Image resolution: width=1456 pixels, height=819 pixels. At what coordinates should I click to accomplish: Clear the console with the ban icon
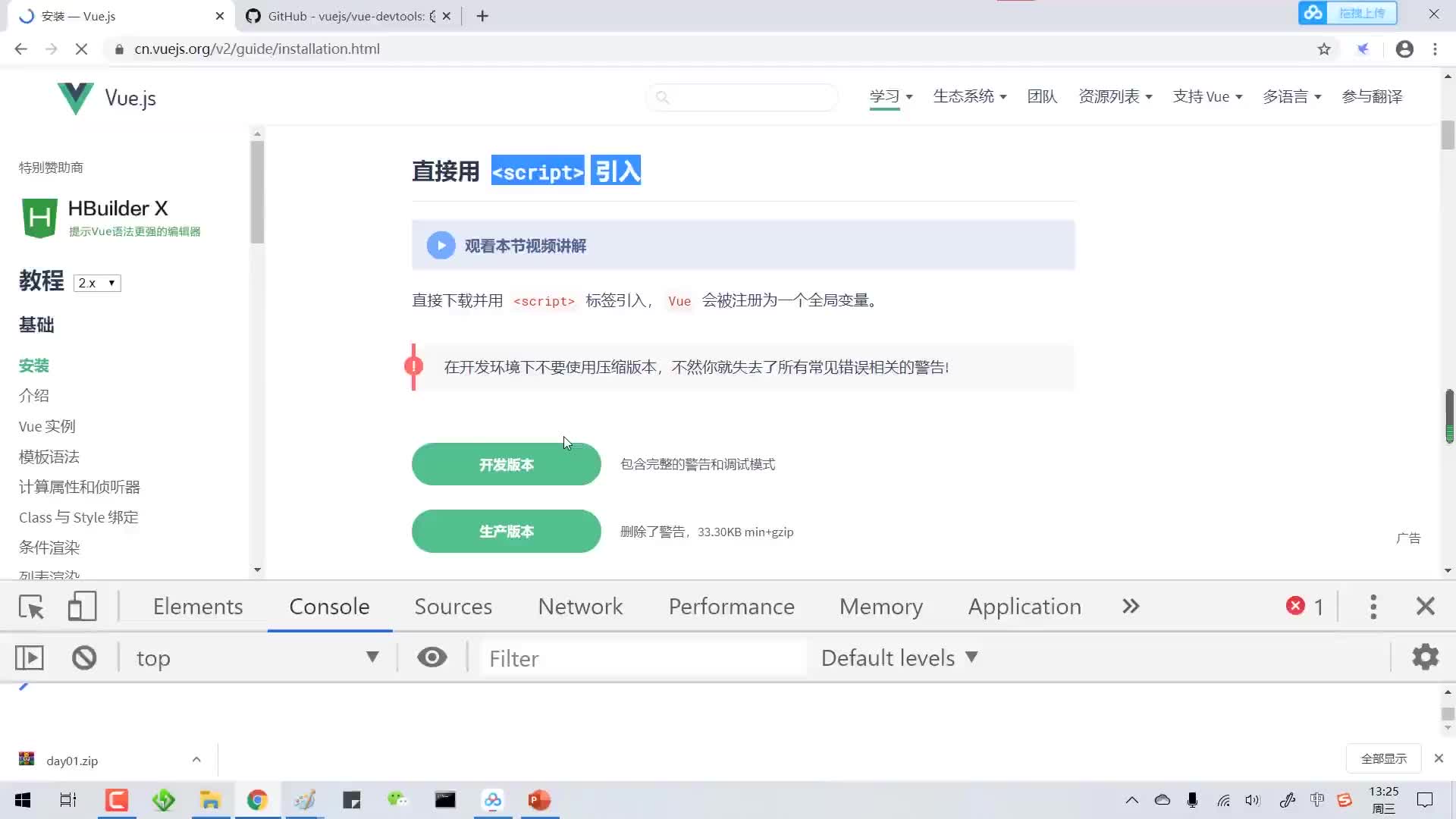coord(84,657)
